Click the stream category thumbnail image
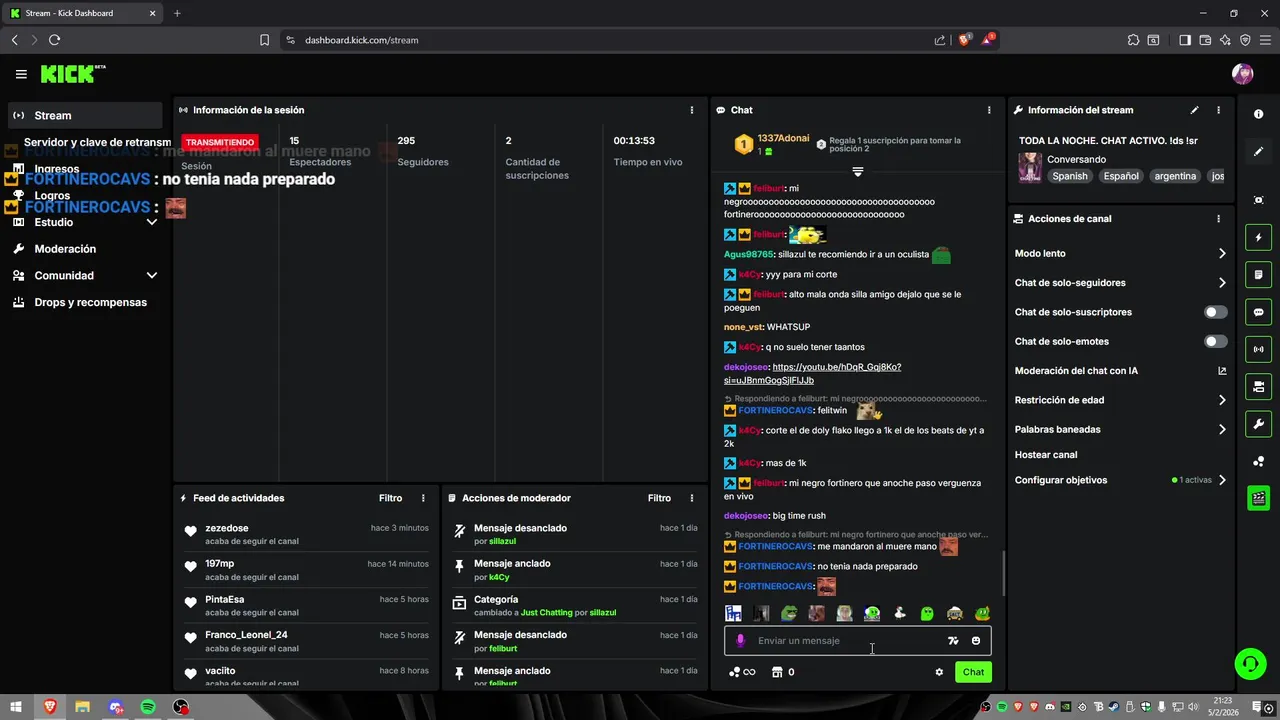This screenshot has width=1280, height=720. click(1030, 167)
